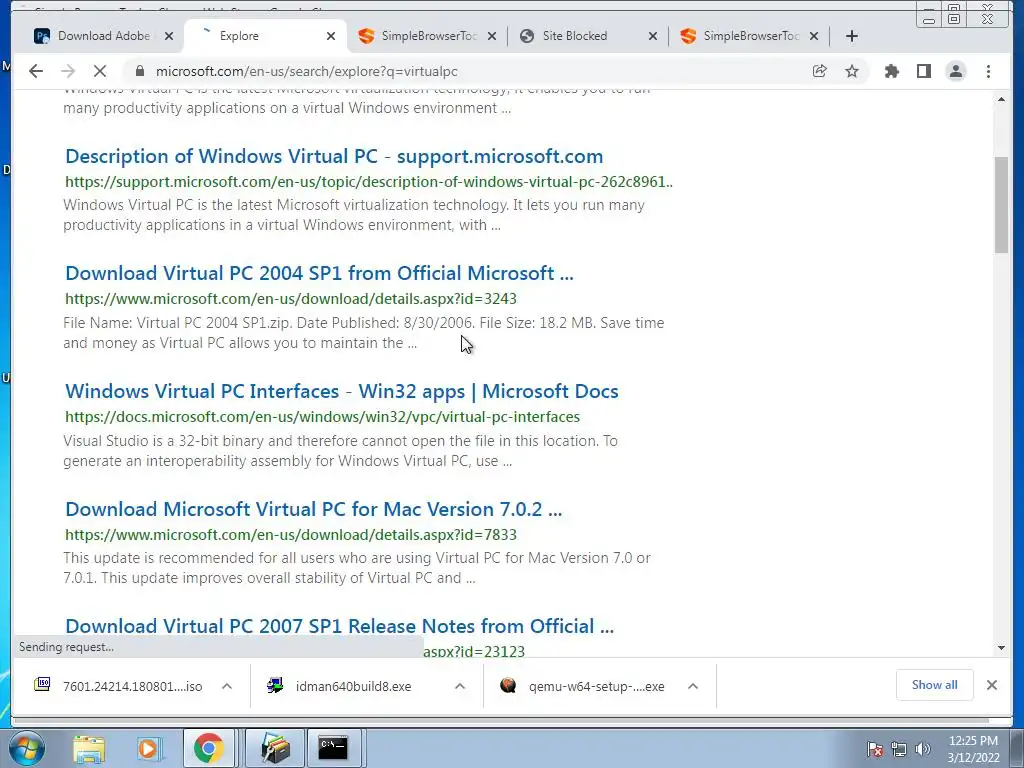The image size is (1024, 768).
Task: Click the address bar URL
Action: coord(306,71)
